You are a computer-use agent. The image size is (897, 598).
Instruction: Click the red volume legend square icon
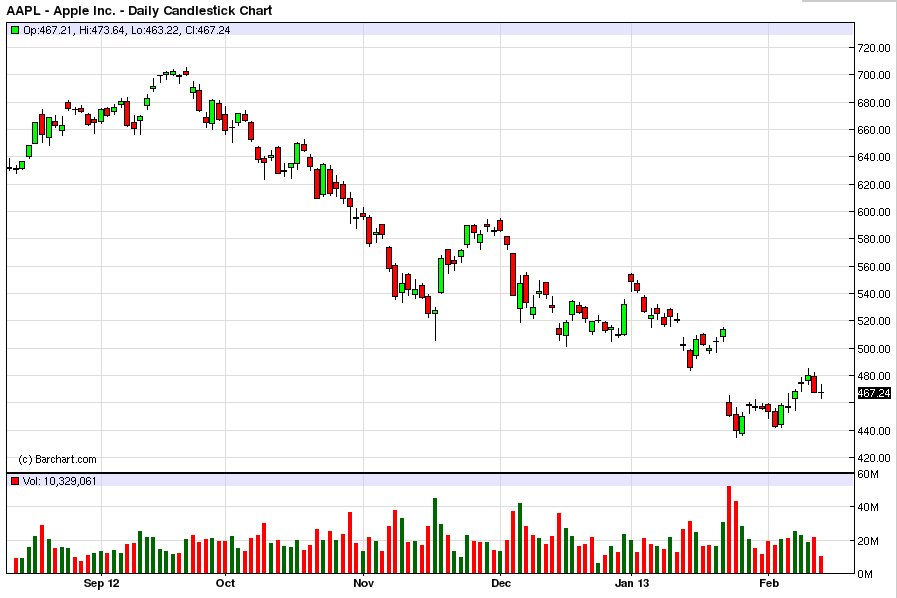tap(15, 481)
